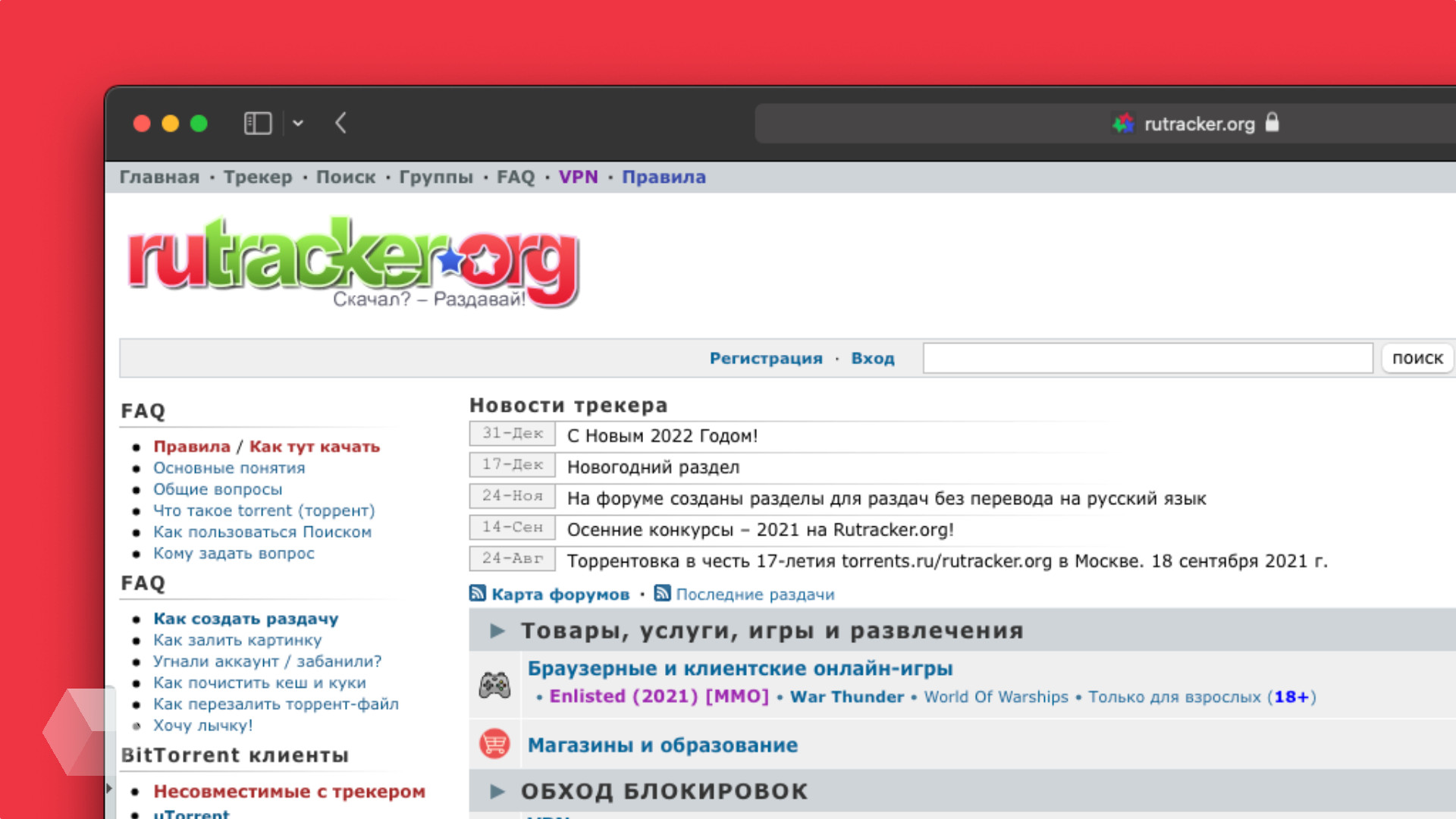Open the sidebar options dropdown chevron
This screenshot has width=1456, height=819.
298,123
